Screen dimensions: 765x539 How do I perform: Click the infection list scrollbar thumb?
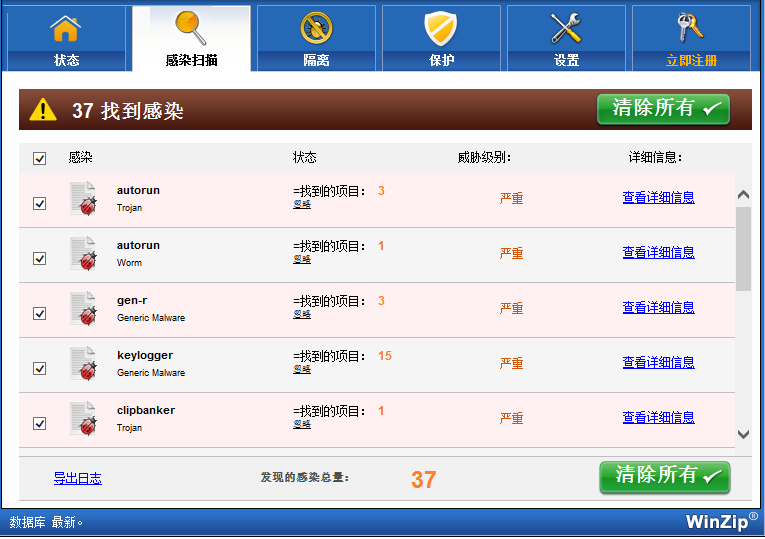[744, 249]
